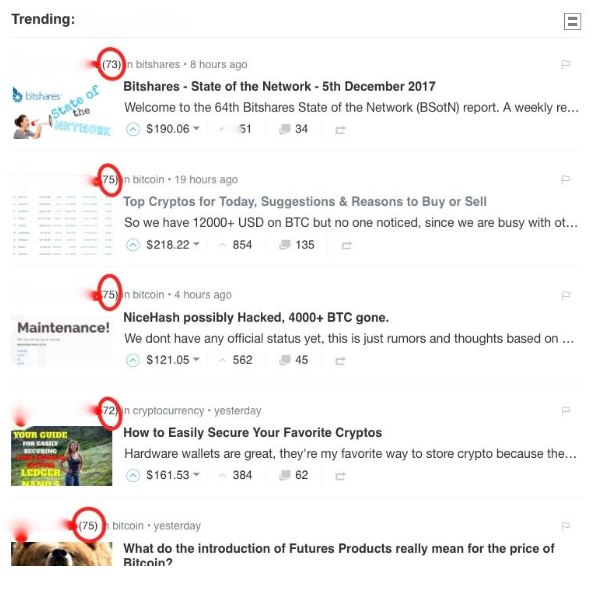
Task: Expand the $190.06 payout dropdown
Action: pos(196,128)
